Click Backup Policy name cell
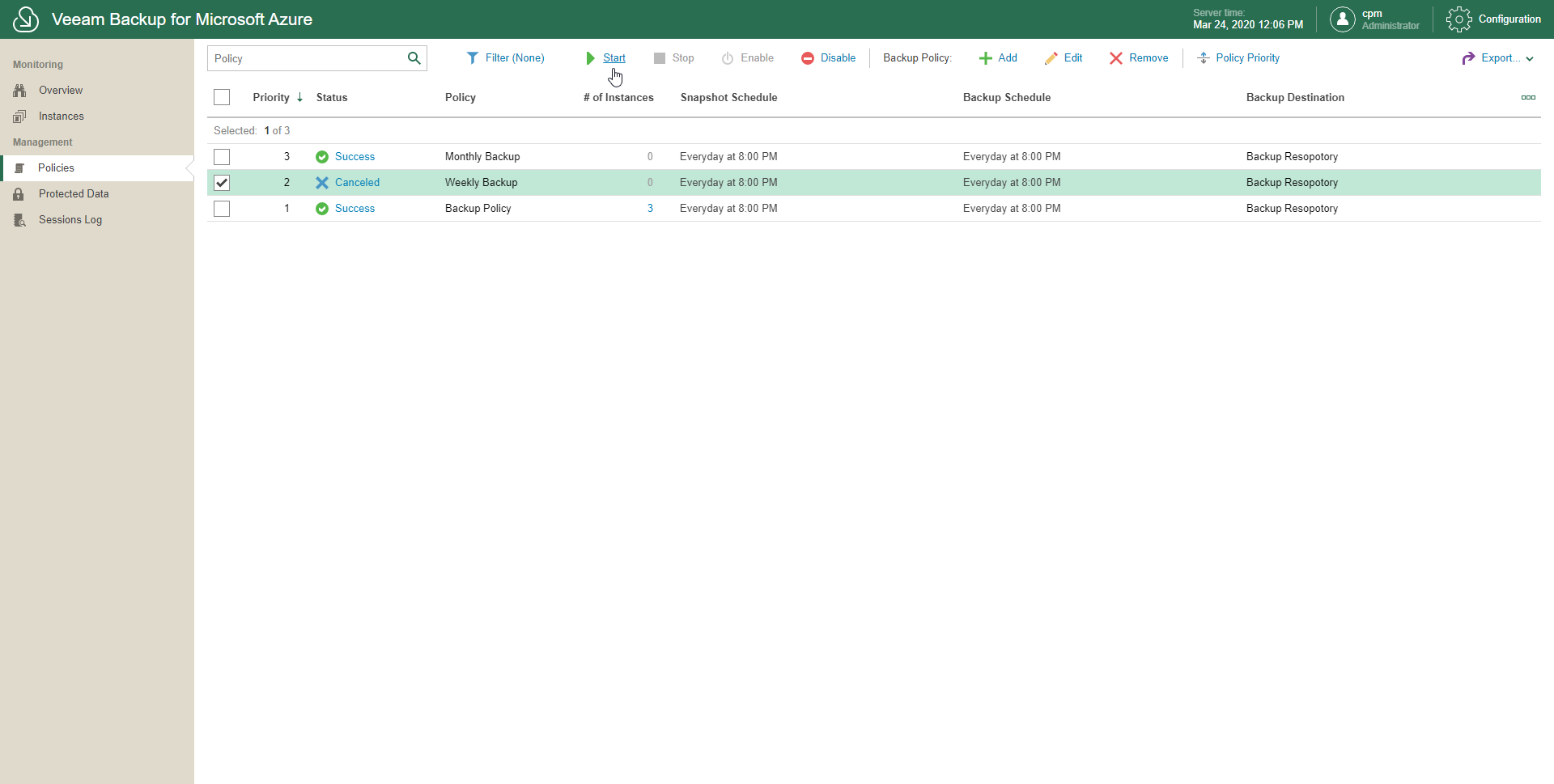This screenshot has height=784, width=1554. 478,209
